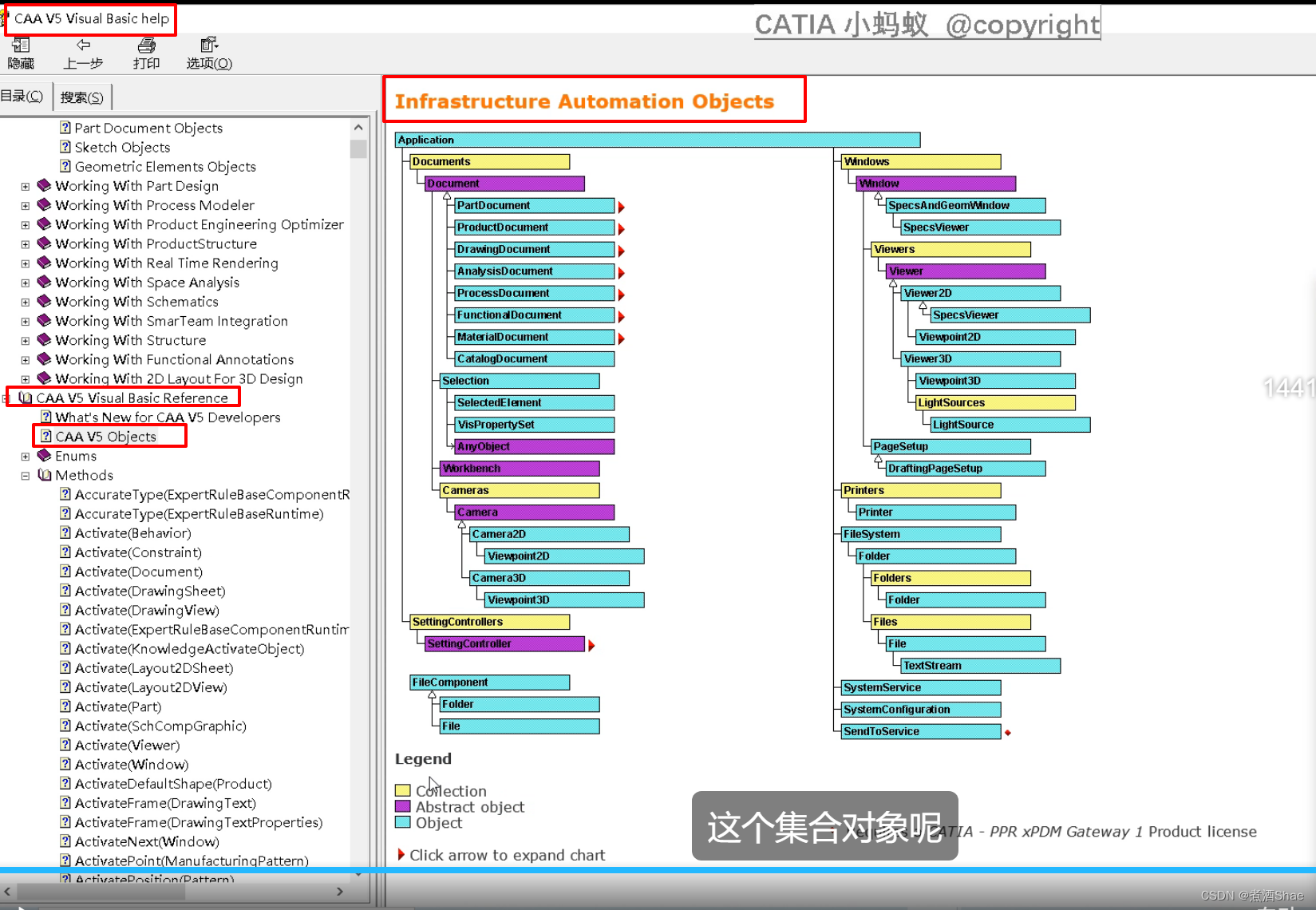Screen dimensions: 1316x910
Task: Click the Back (上一步) arrow icon
Action: [83, 45]
